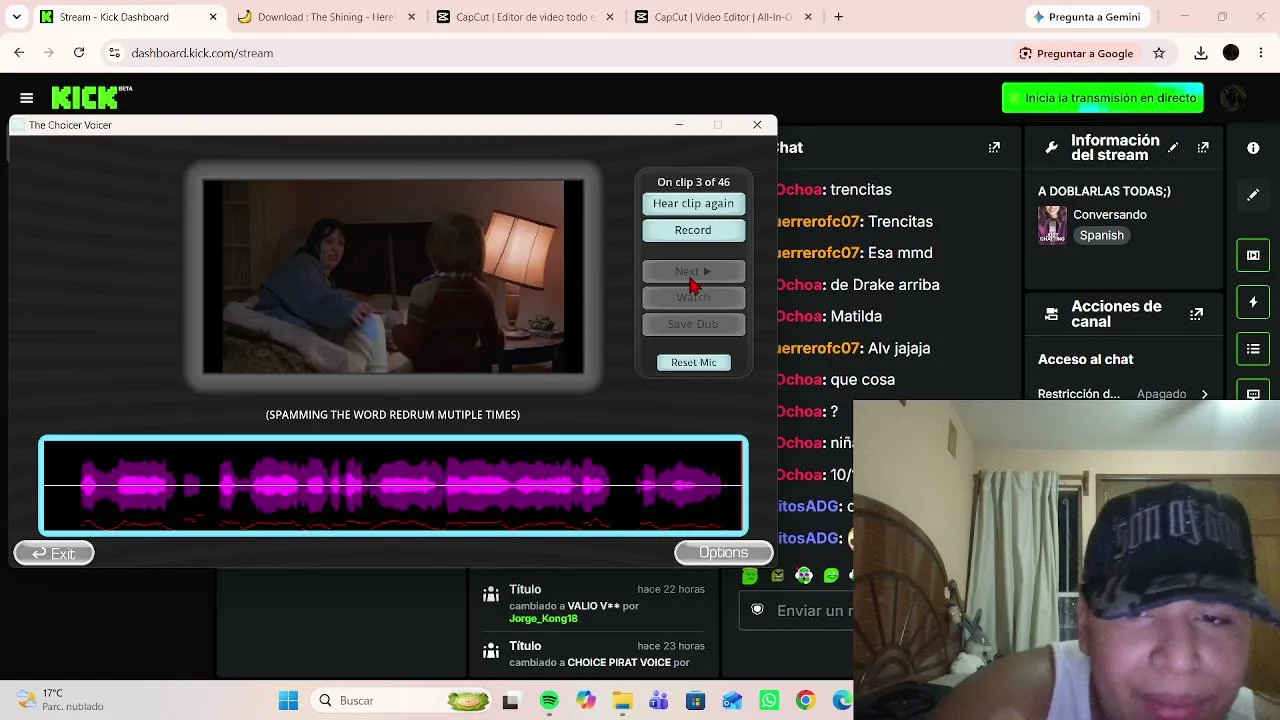Click the purple-eyed green emote above the chat input
The height and width of the screenshot is (720, 1280).
804,575
